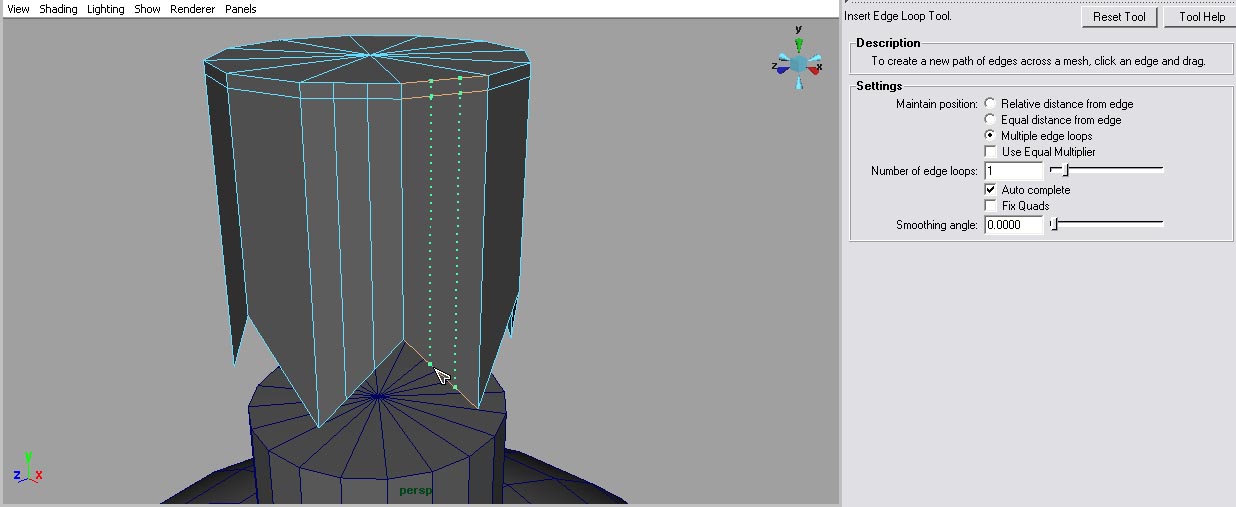Open the Renderer menu
1236x507 pixels.
[x=192, y=9]
